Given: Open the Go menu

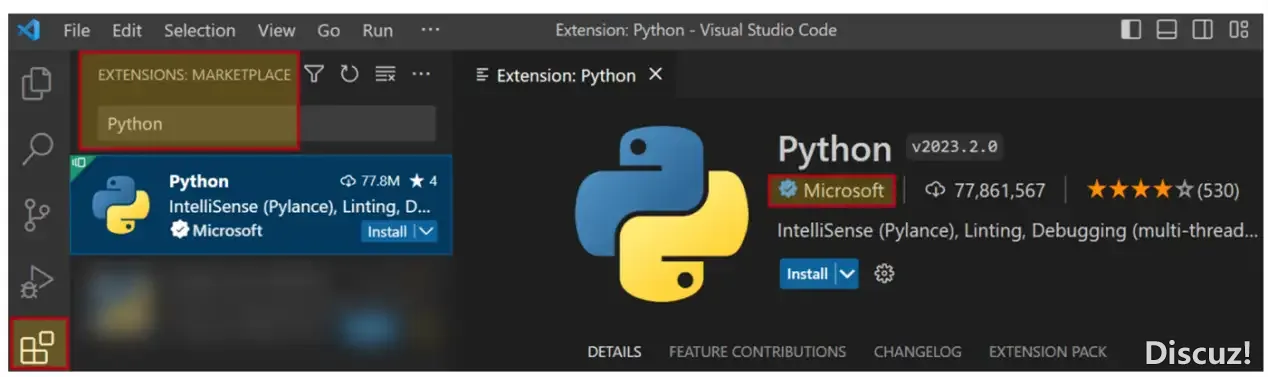Looking at the screenshot, I should [329, 30].
